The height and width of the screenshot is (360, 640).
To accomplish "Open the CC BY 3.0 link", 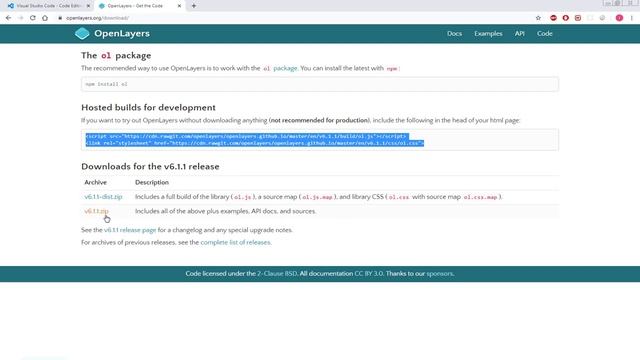I will 369,273.
